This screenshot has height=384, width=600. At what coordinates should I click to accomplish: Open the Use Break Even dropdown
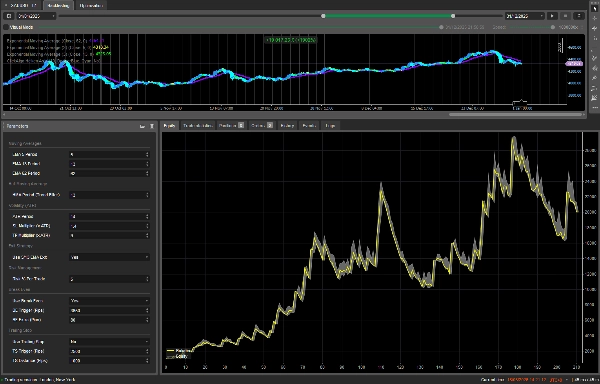pos(109,301)
